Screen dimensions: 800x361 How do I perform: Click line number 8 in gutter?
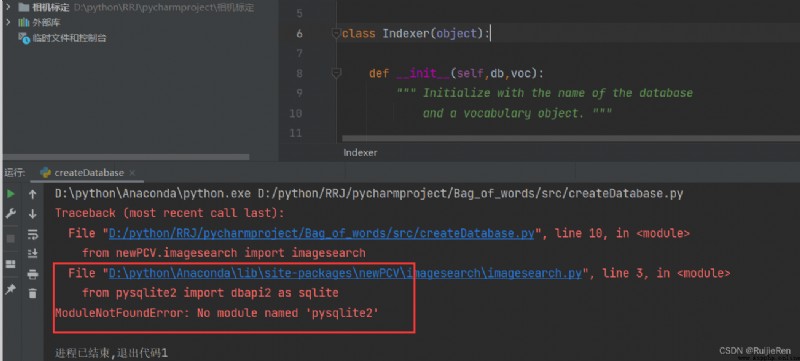299,73
